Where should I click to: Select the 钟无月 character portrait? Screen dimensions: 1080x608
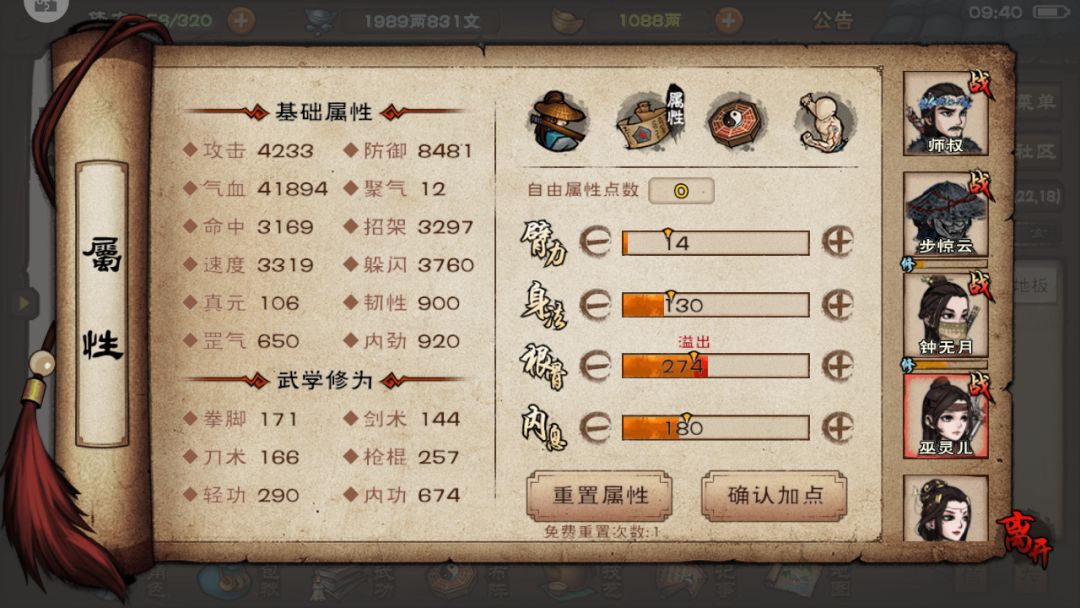(x=946, y=315)
